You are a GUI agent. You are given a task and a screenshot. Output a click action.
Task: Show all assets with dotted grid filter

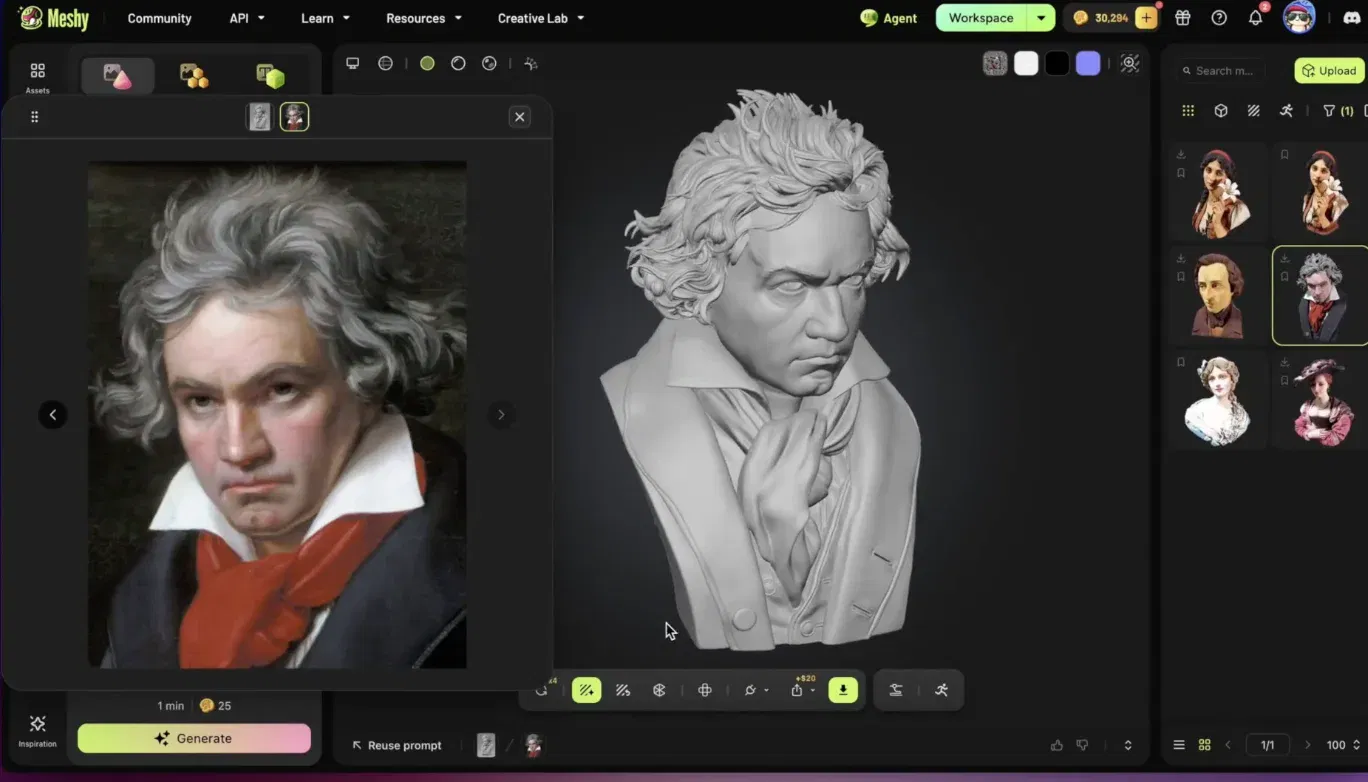1188,111
